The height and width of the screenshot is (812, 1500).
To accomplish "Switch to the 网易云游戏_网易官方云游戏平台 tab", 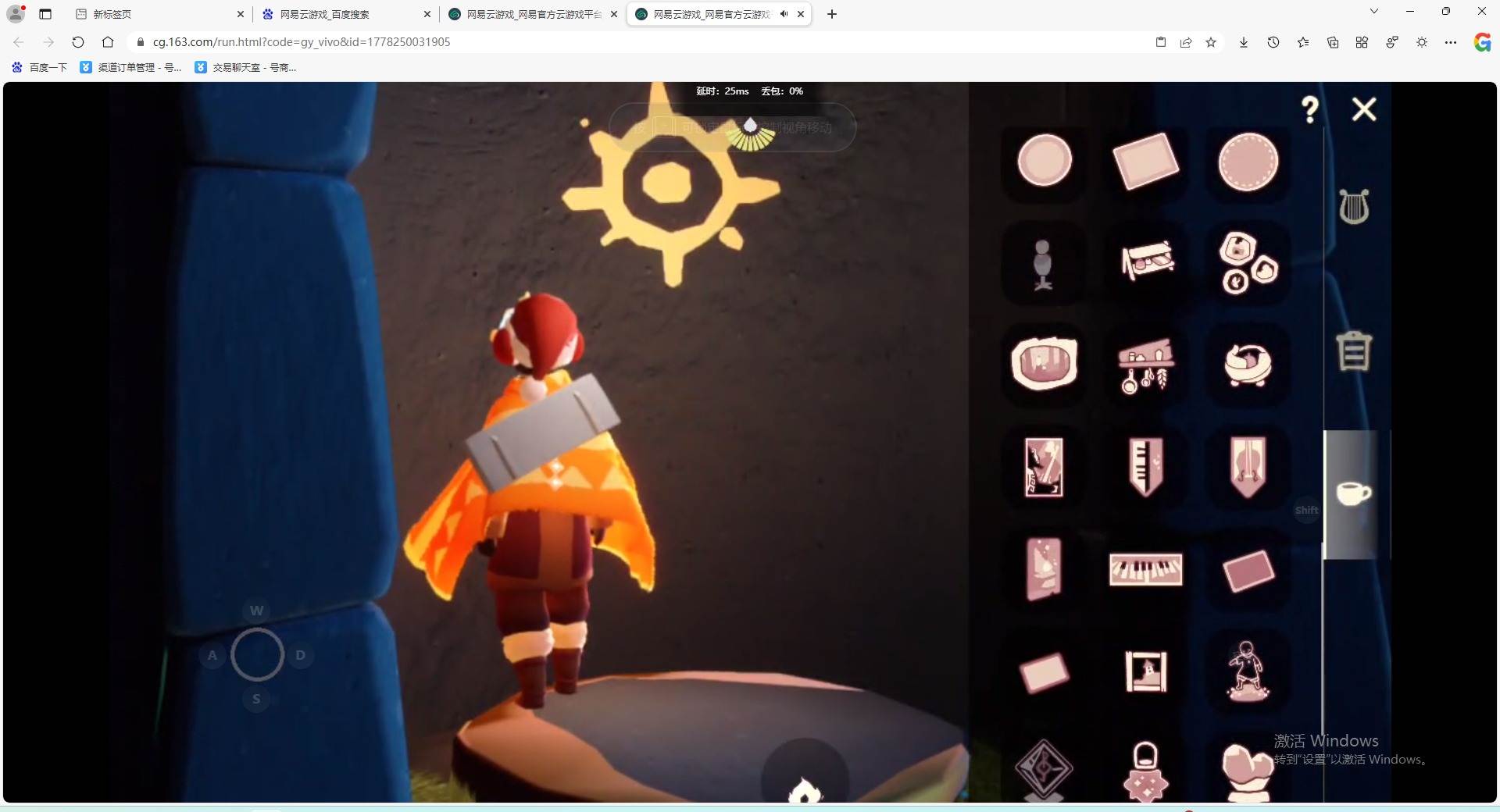I will point(533,14).
